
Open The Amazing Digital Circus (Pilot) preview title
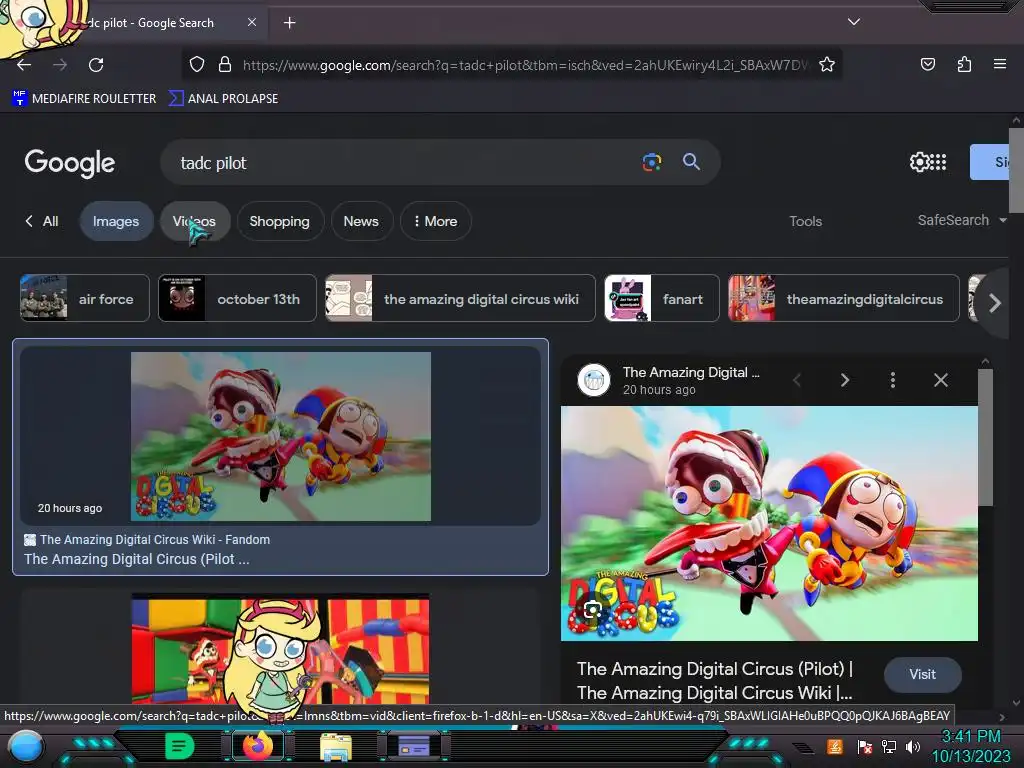click(x=715, y=680)
